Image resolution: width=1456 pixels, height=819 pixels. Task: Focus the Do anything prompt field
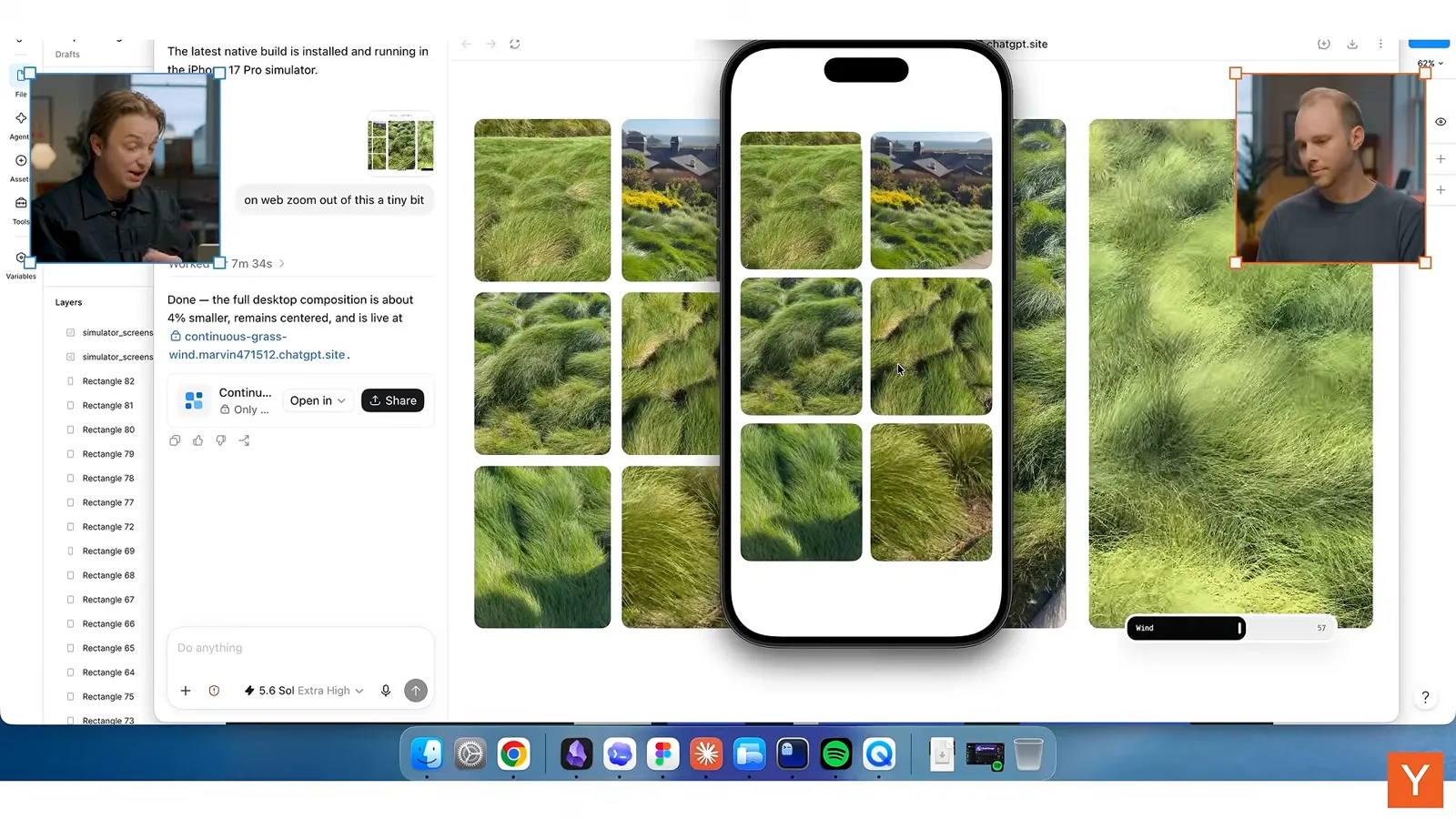300,648
